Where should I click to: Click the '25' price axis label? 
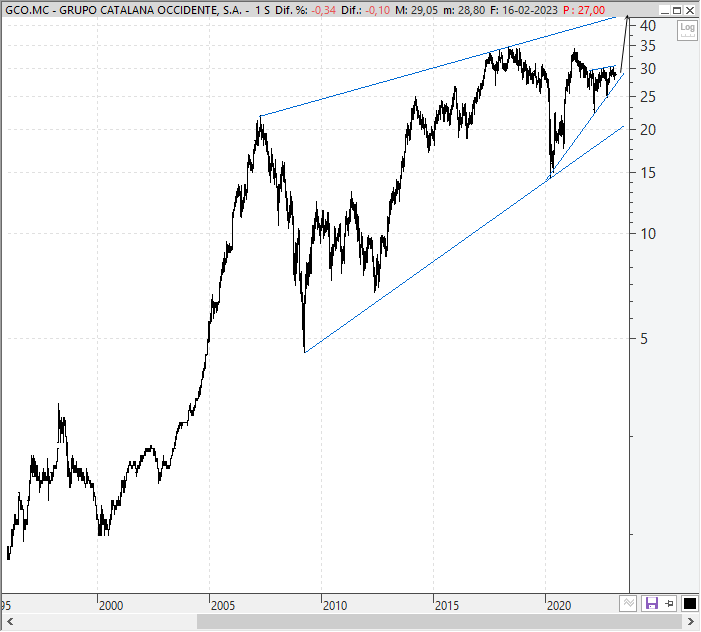(x=647, y=97)
